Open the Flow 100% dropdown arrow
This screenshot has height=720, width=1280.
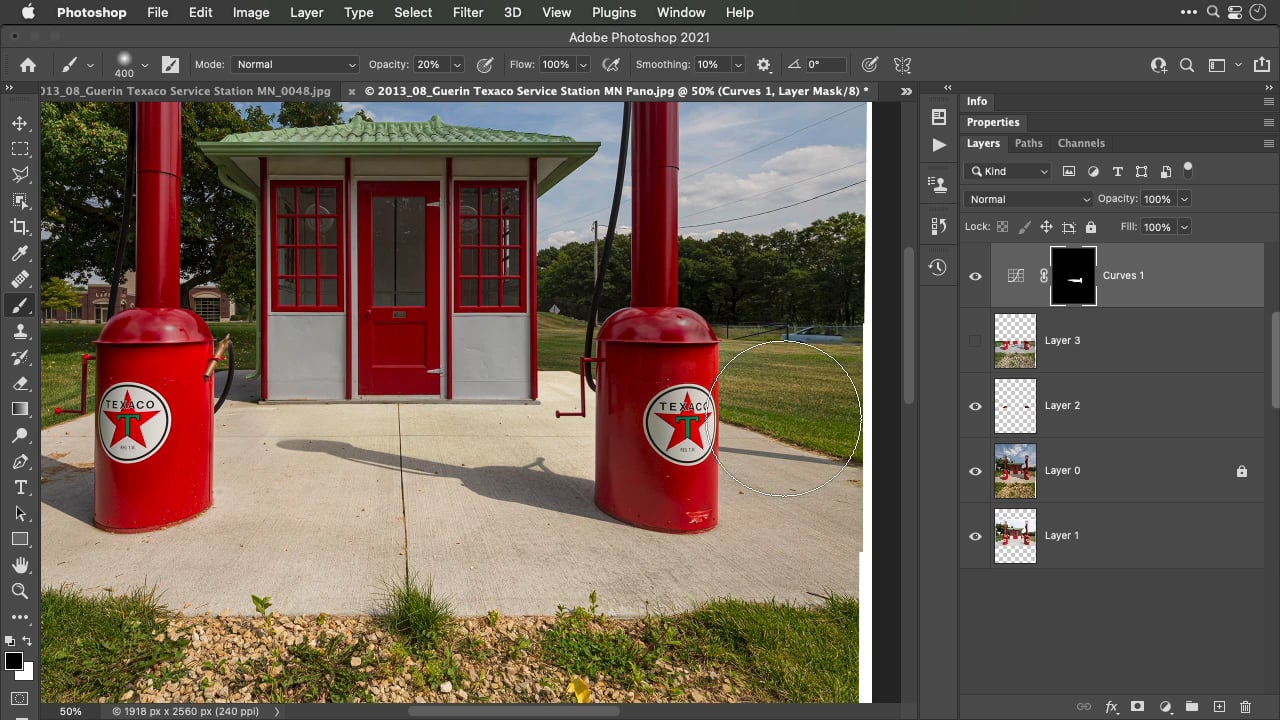(582, 64)
